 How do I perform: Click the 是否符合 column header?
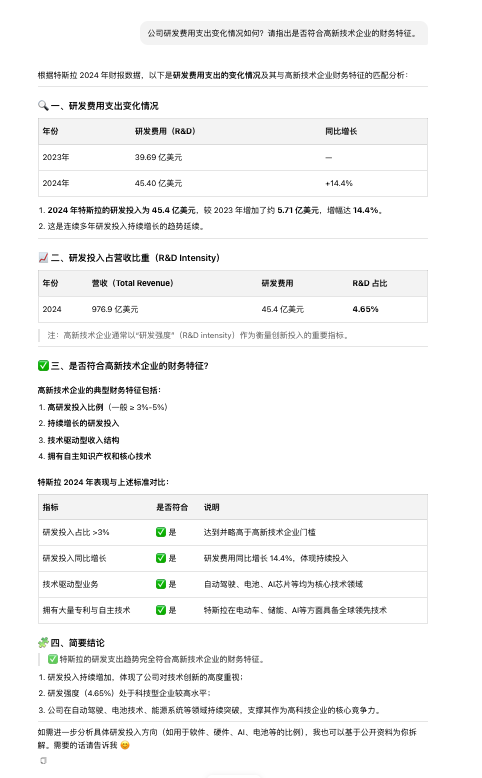[x=172, y=507]
